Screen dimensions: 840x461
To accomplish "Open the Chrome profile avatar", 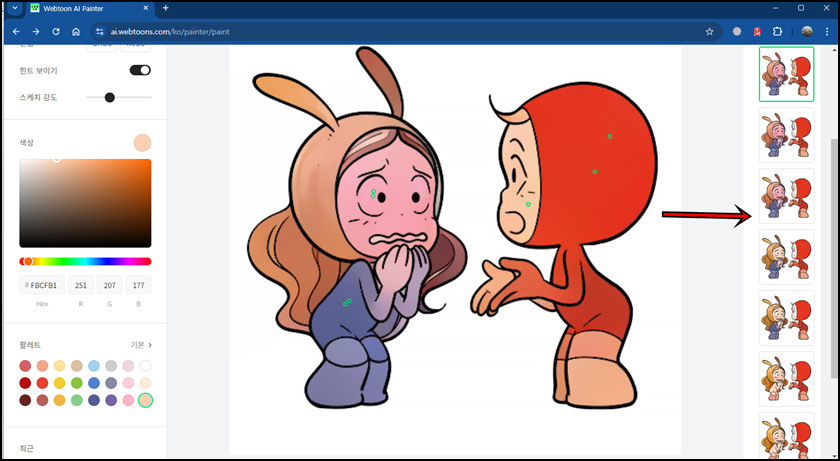I will click(x=807, y=32).
